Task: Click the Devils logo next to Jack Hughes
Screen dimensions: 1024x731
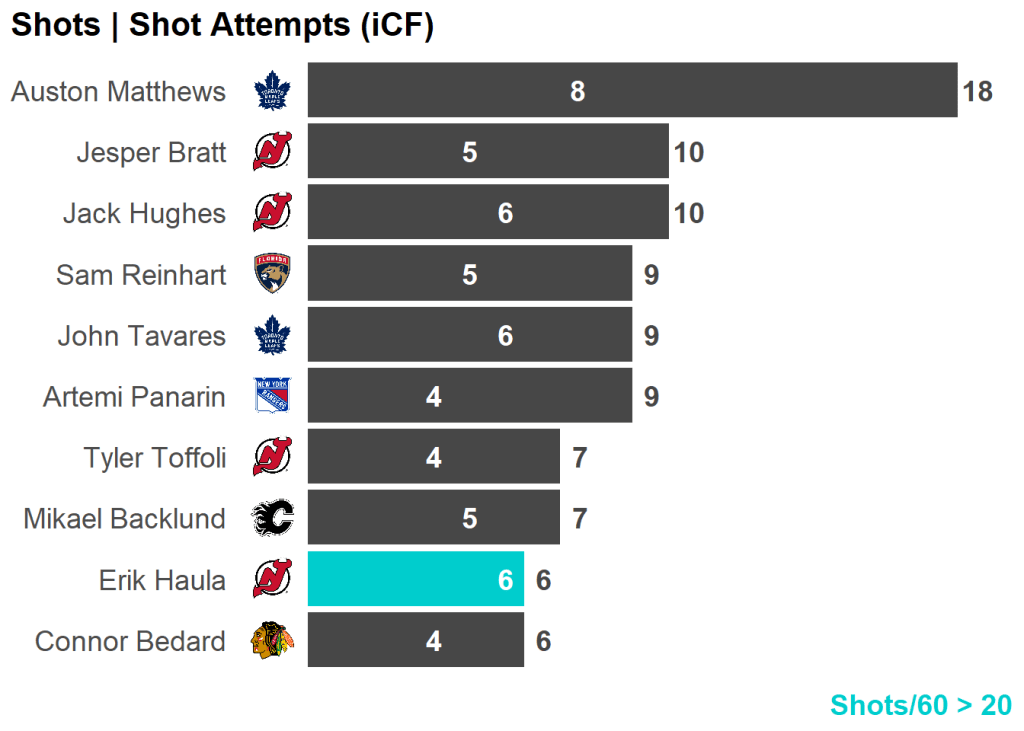Action: pos(271,213)
